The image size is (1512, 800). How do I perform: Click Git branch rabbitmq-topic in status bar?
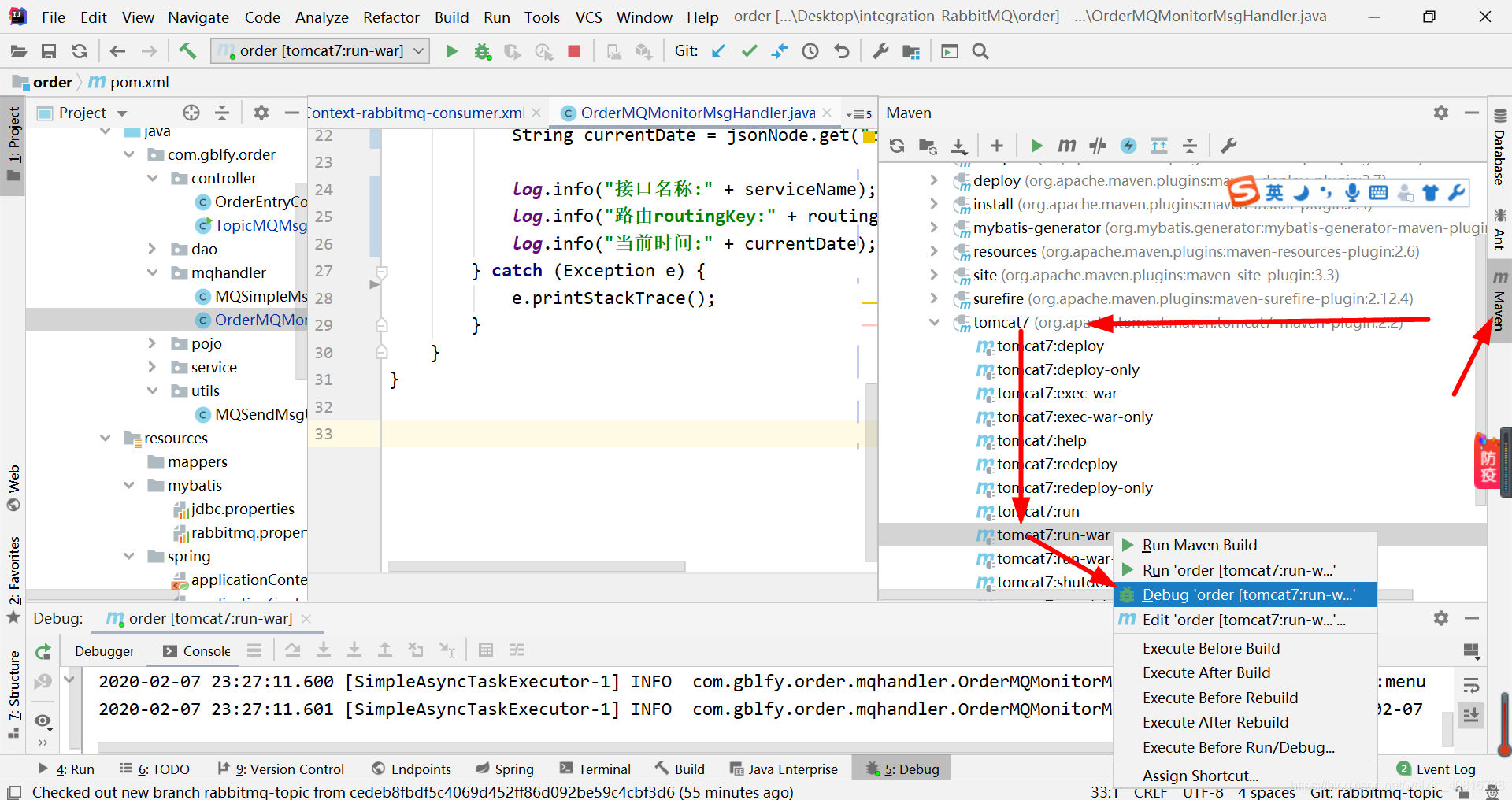pyautogui.click(x=1376, y=792)
